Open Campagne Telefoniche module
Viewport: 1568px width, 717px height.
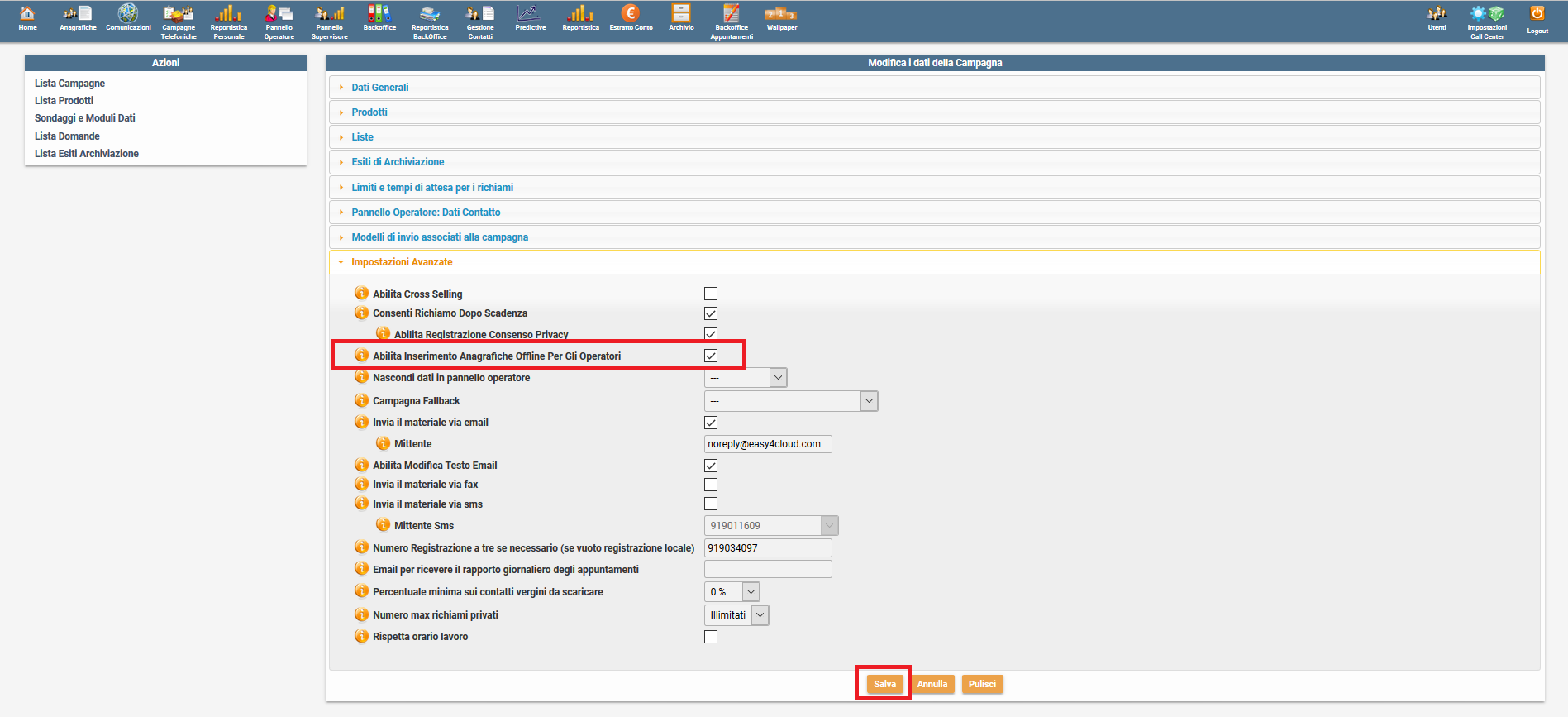click(179, 22)
